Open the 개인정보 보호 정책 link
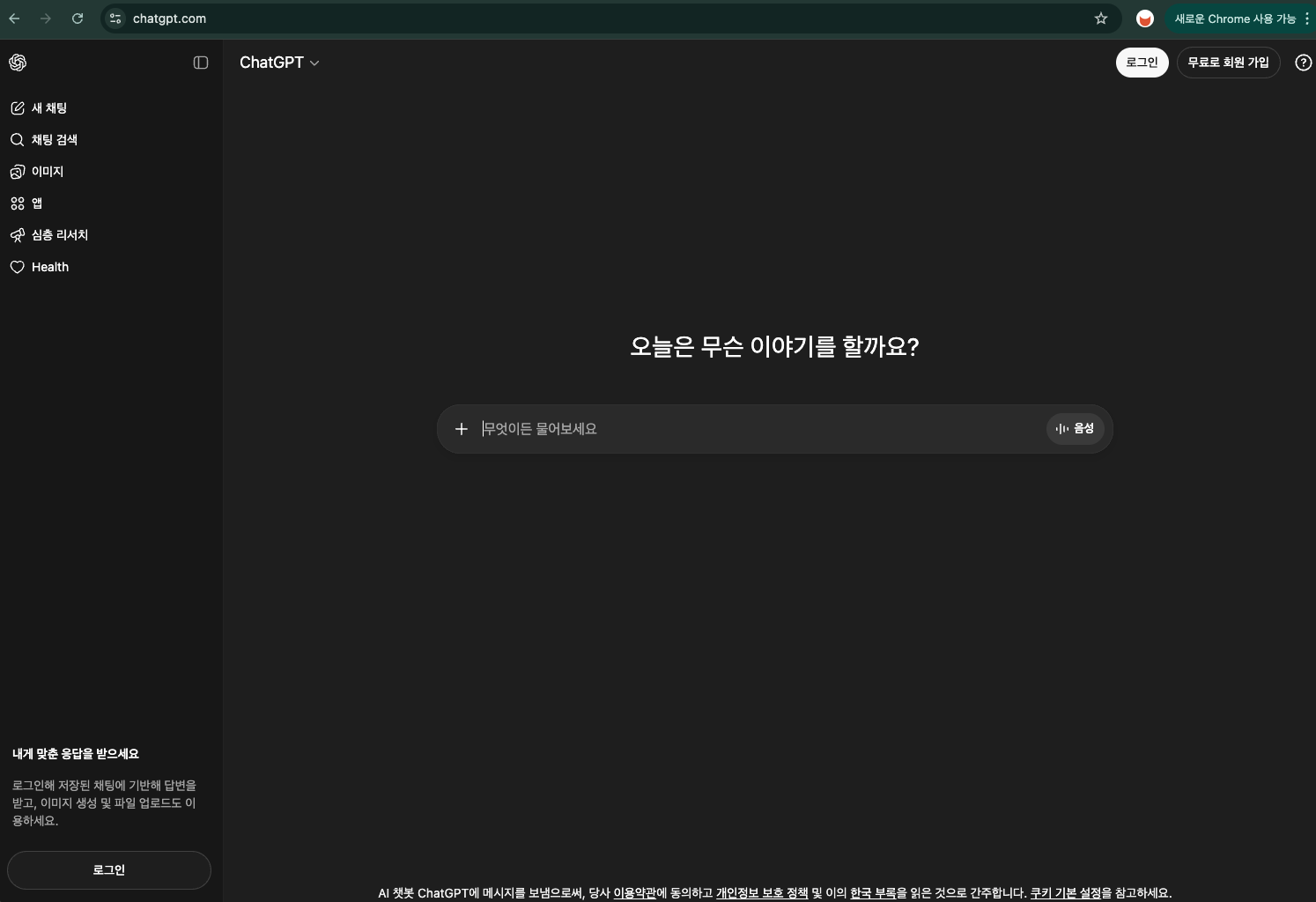 coord(762,893)
